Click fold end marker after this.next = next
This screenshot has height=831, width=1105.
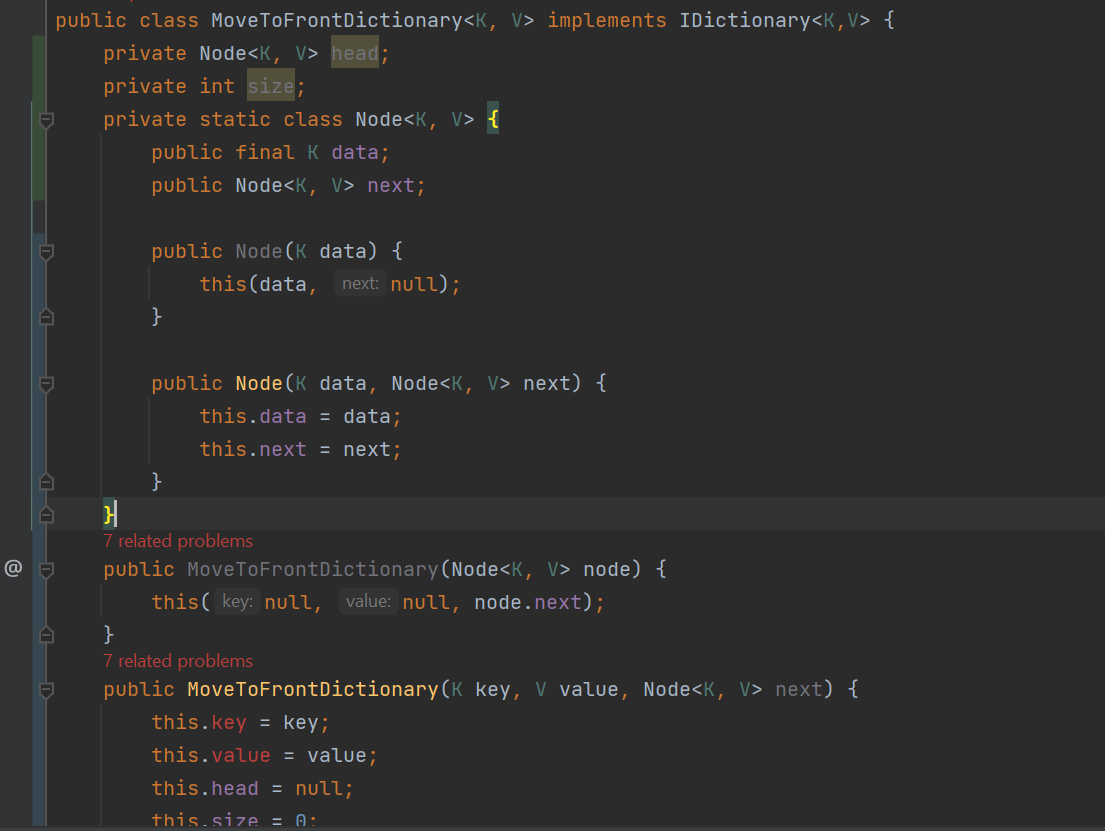(45, 482)
